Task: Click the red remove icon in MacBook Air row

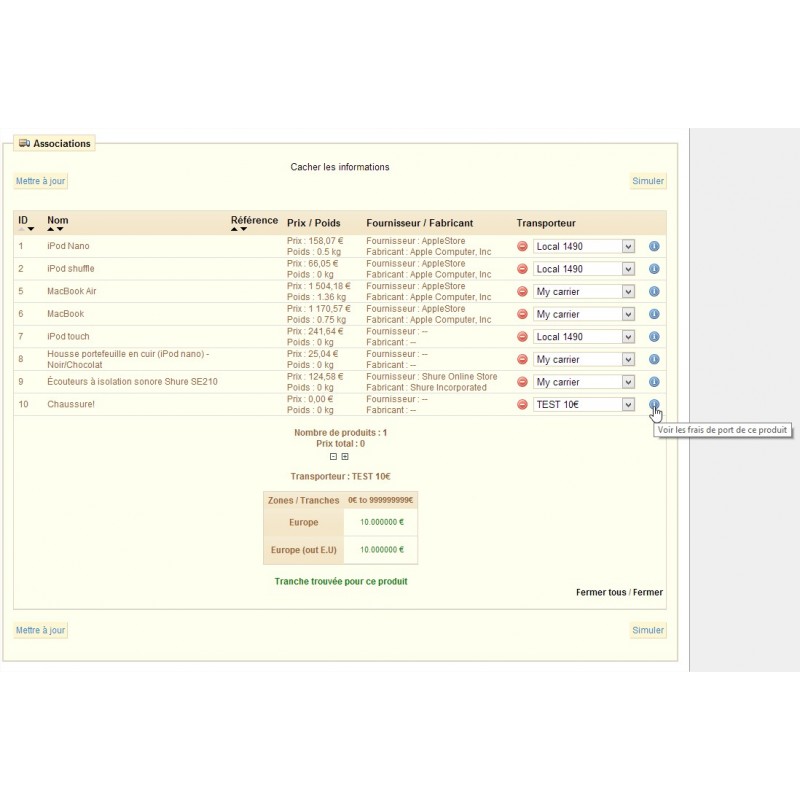Action: click(x=522, y=292)
